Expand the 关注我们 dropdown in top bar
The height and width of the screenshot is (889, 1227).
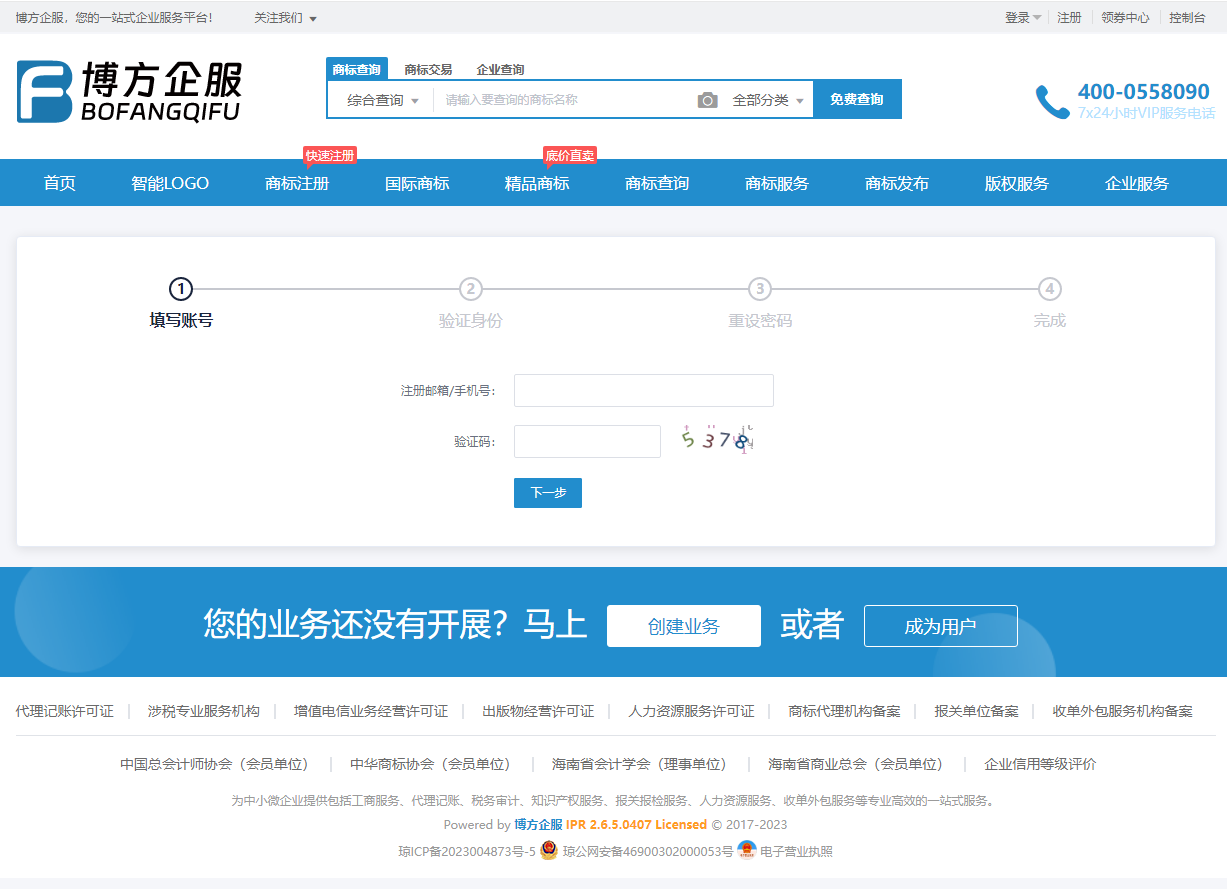click(x=285, y=18)
